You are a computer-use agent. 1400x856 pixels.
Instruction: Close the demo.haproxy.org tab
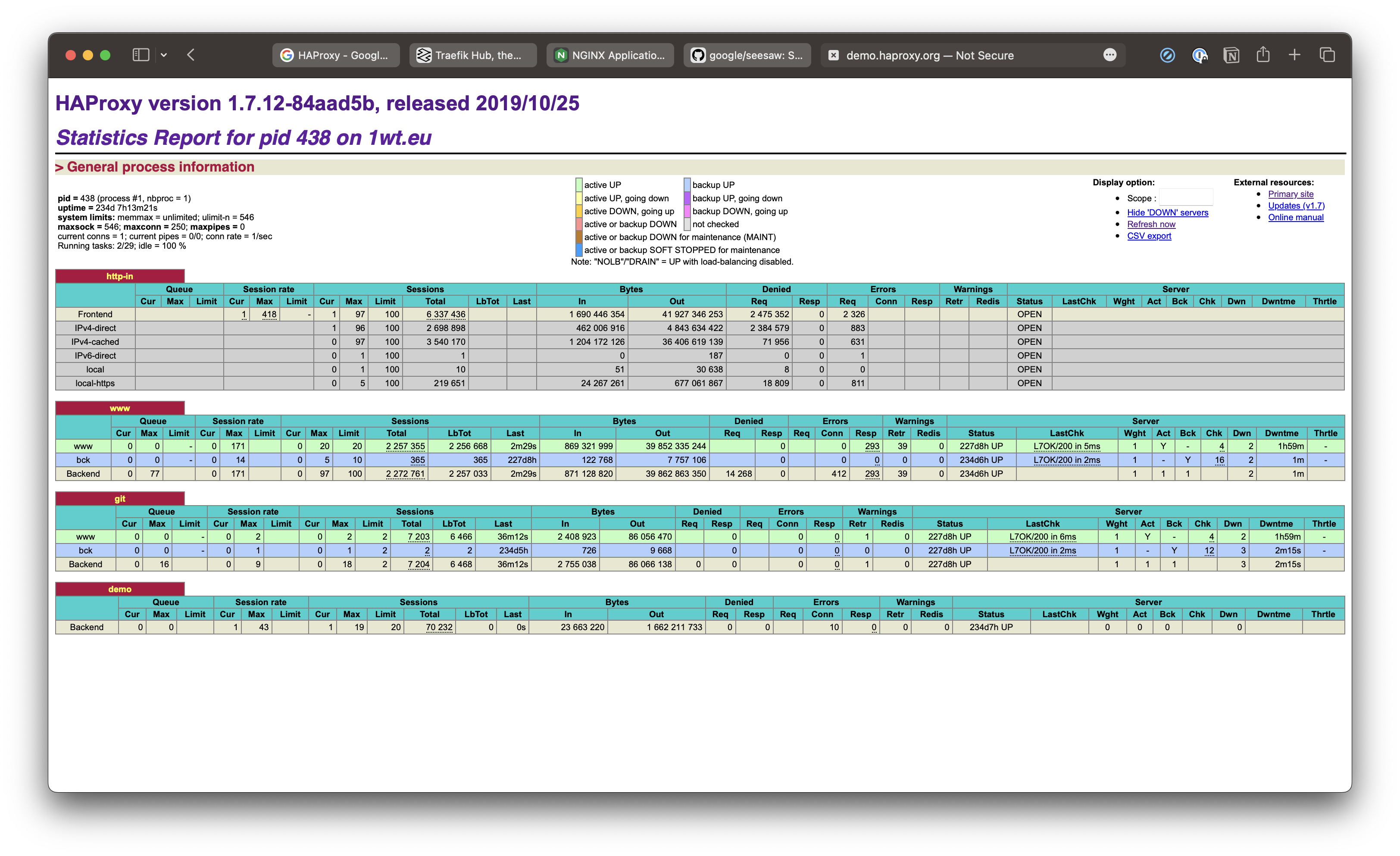coord(834,55)
